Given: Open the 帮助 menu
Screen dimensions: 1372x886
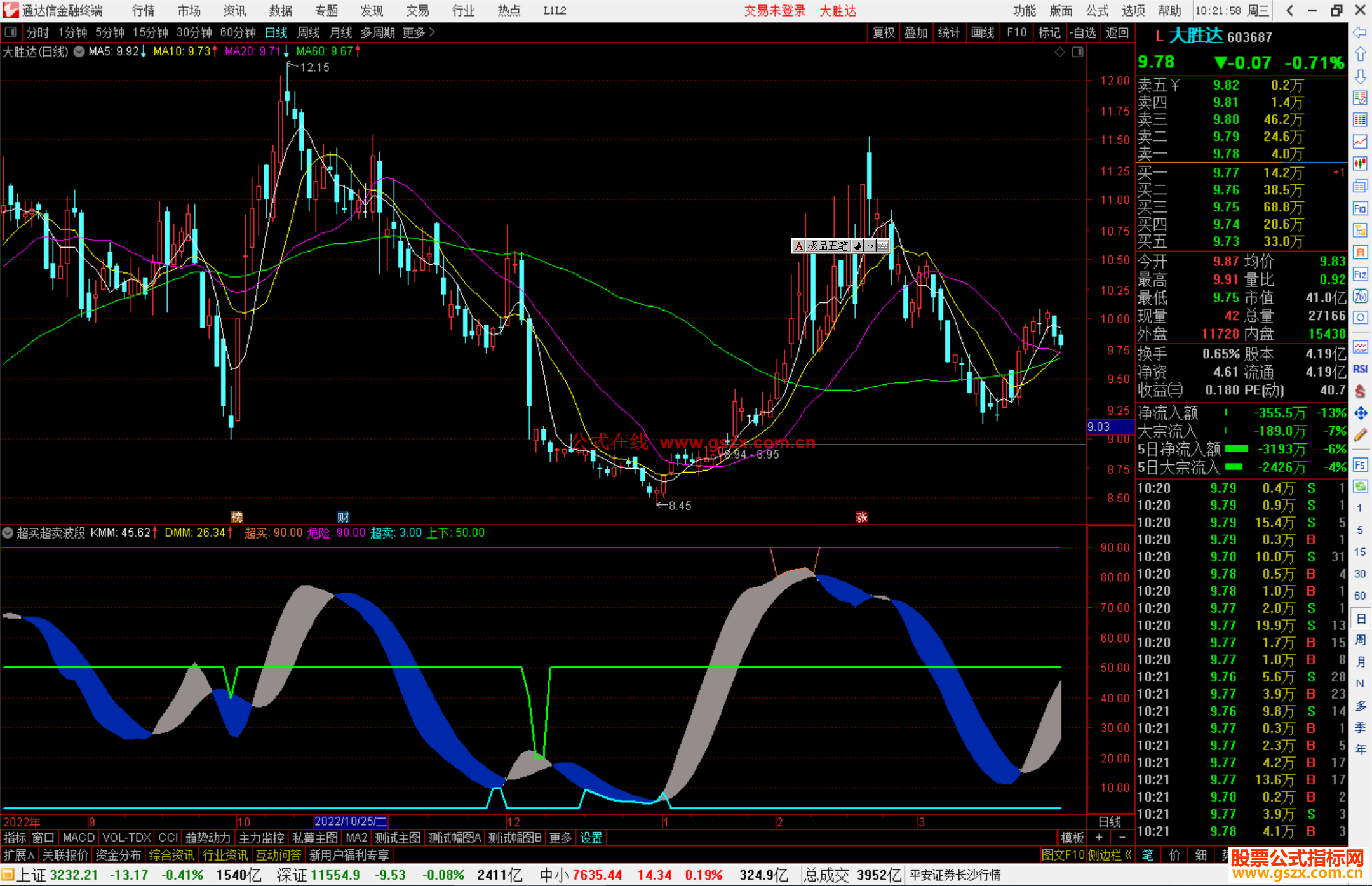Looking at the screenshot, I should [1169, 10].
